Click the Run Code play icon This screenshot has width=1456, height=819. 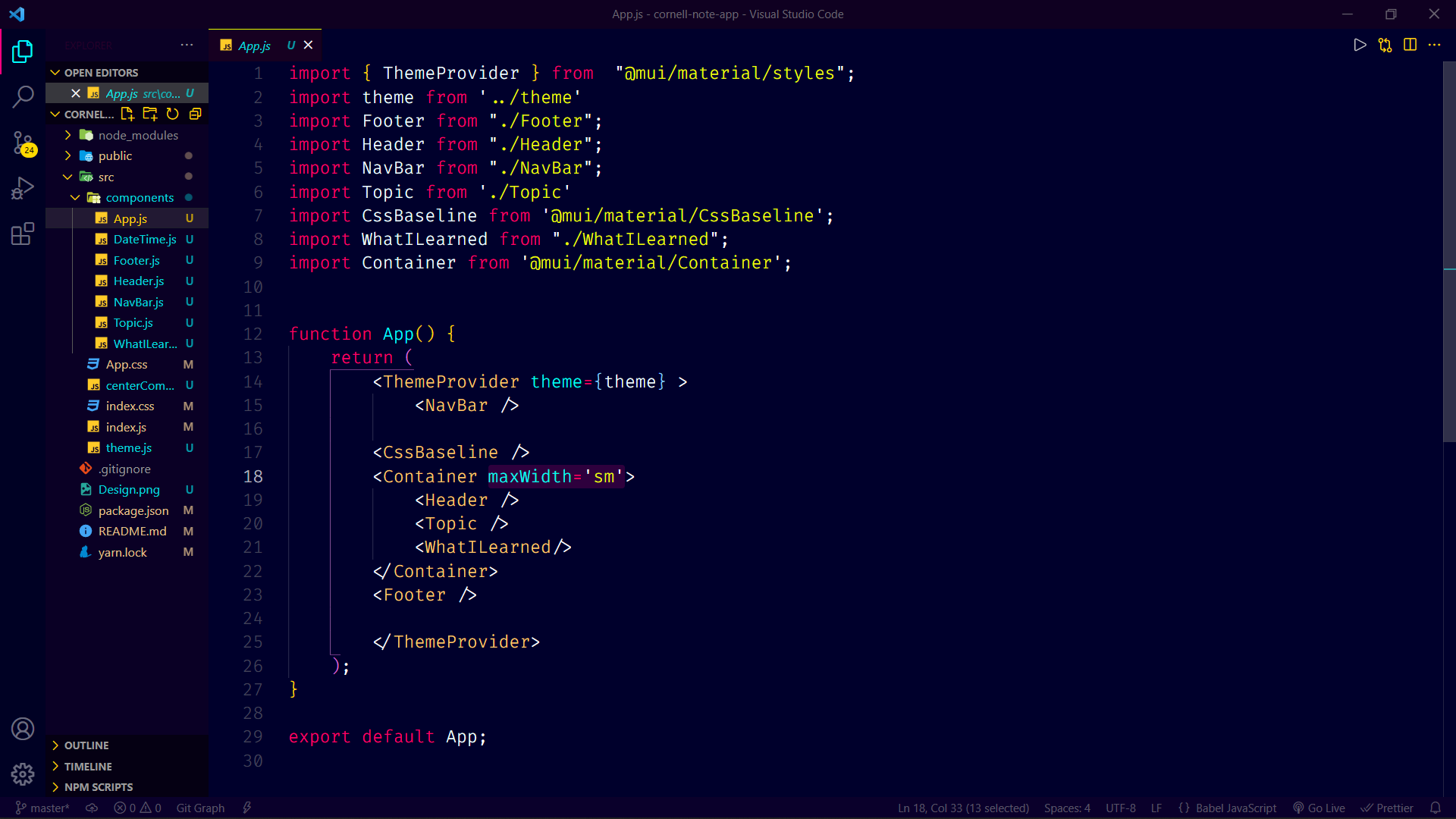click(x=1360, y=45)
